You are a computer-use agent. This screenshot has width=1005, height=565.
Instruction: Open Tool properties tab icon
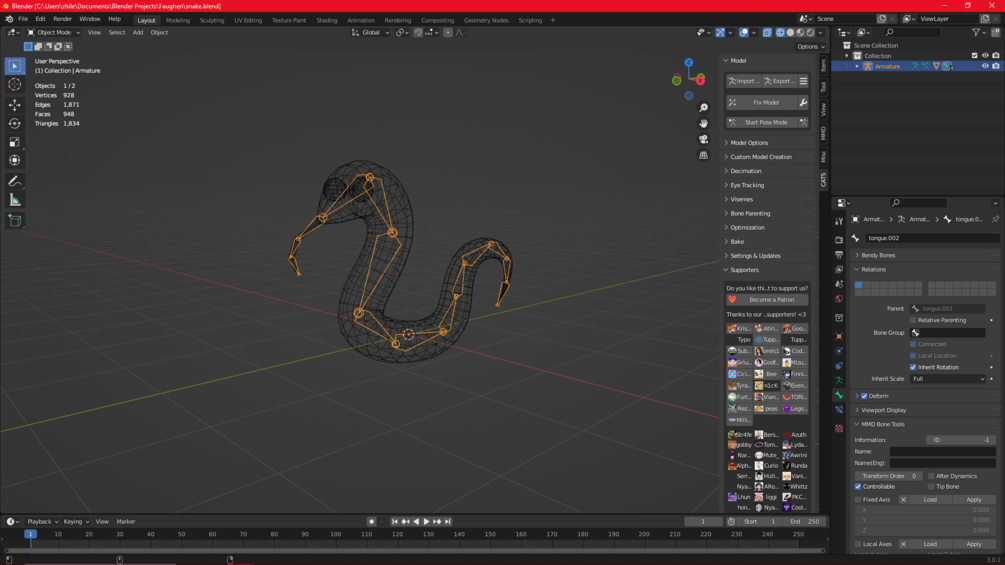839,221
